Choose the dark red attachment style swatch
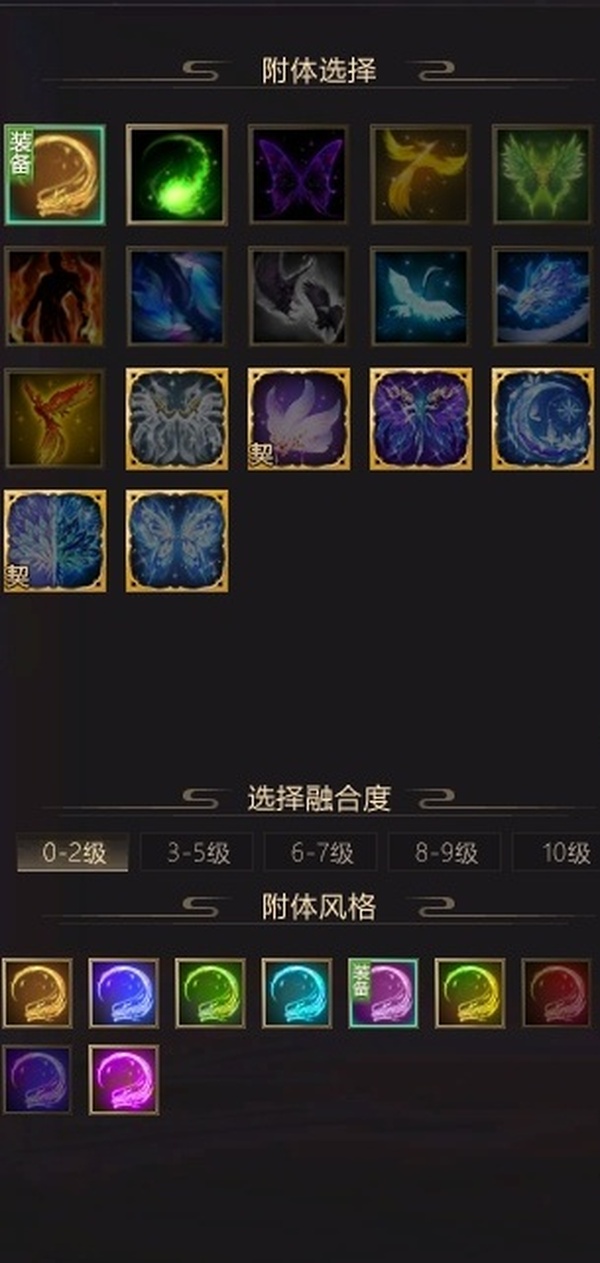600x1263 pixels. point(556,993)
